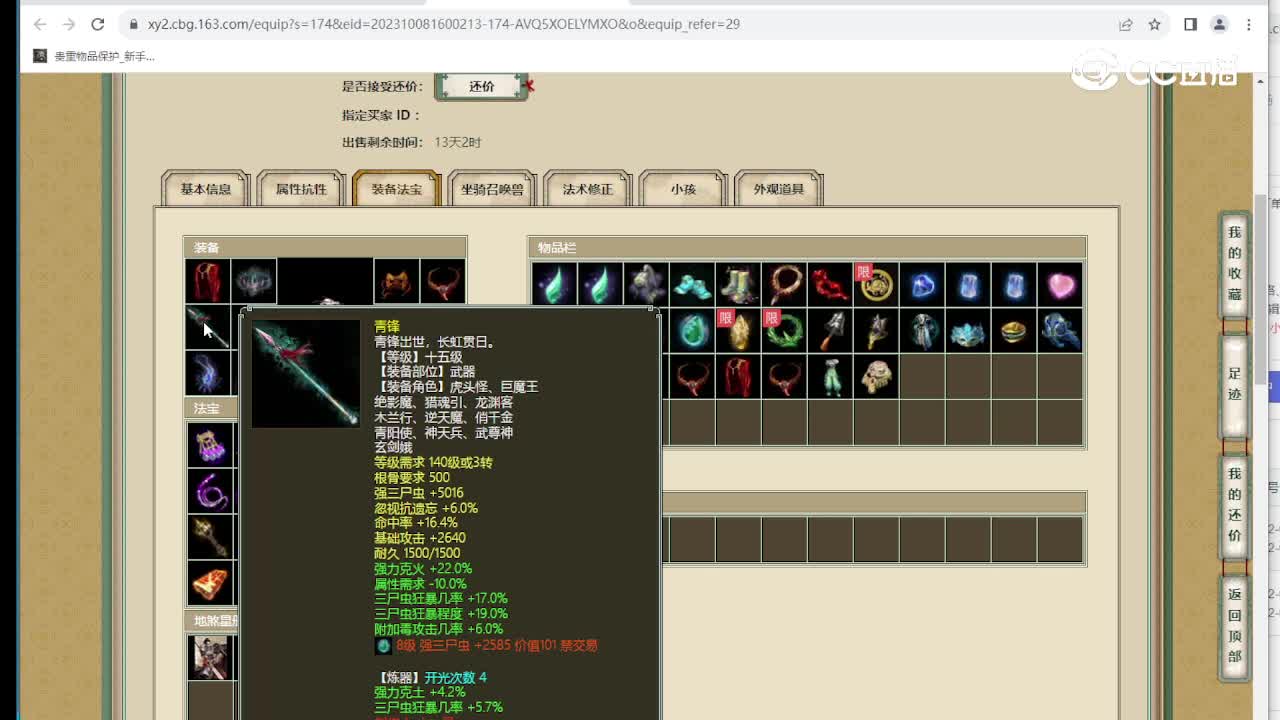Select the bronze necklace inventory item
Screen dimensions: 1280x720
783,284
